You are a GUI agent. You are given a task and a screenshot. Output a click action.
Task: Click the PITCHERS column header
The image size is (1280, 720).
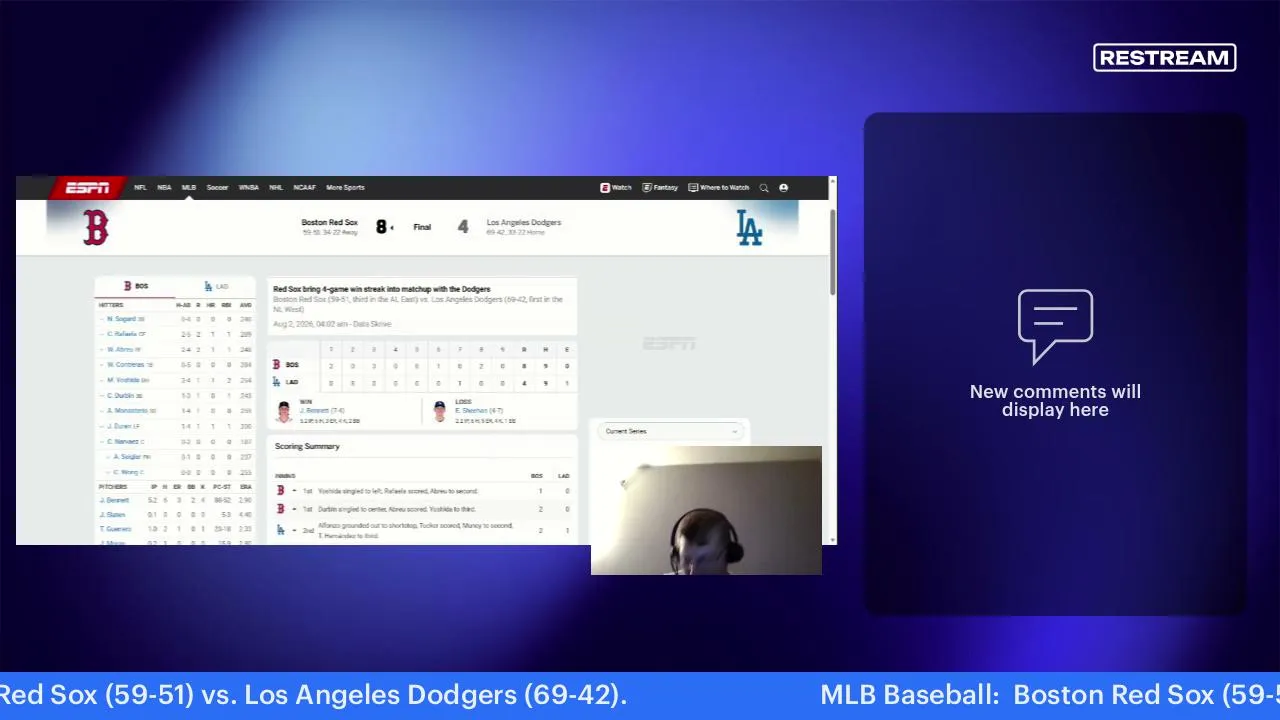coord(113,487)
